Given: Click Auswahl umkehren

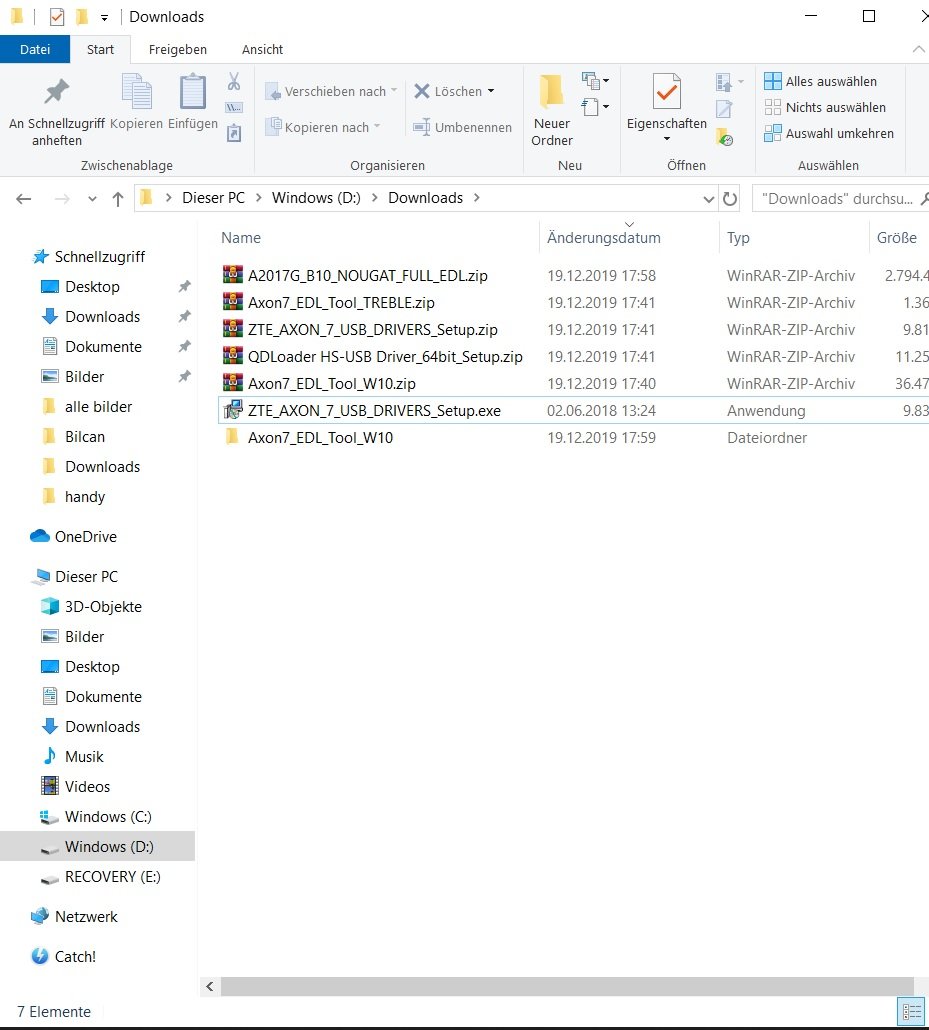Looking at the screenshot, I should (829, 133).
